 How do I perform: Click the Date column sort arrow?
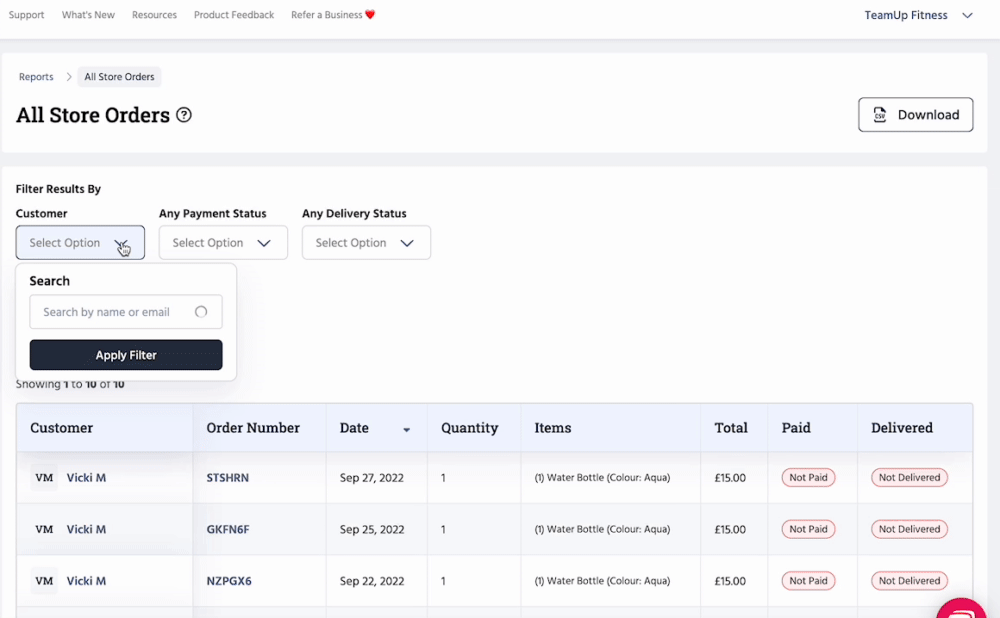click(x=406, y=429)
